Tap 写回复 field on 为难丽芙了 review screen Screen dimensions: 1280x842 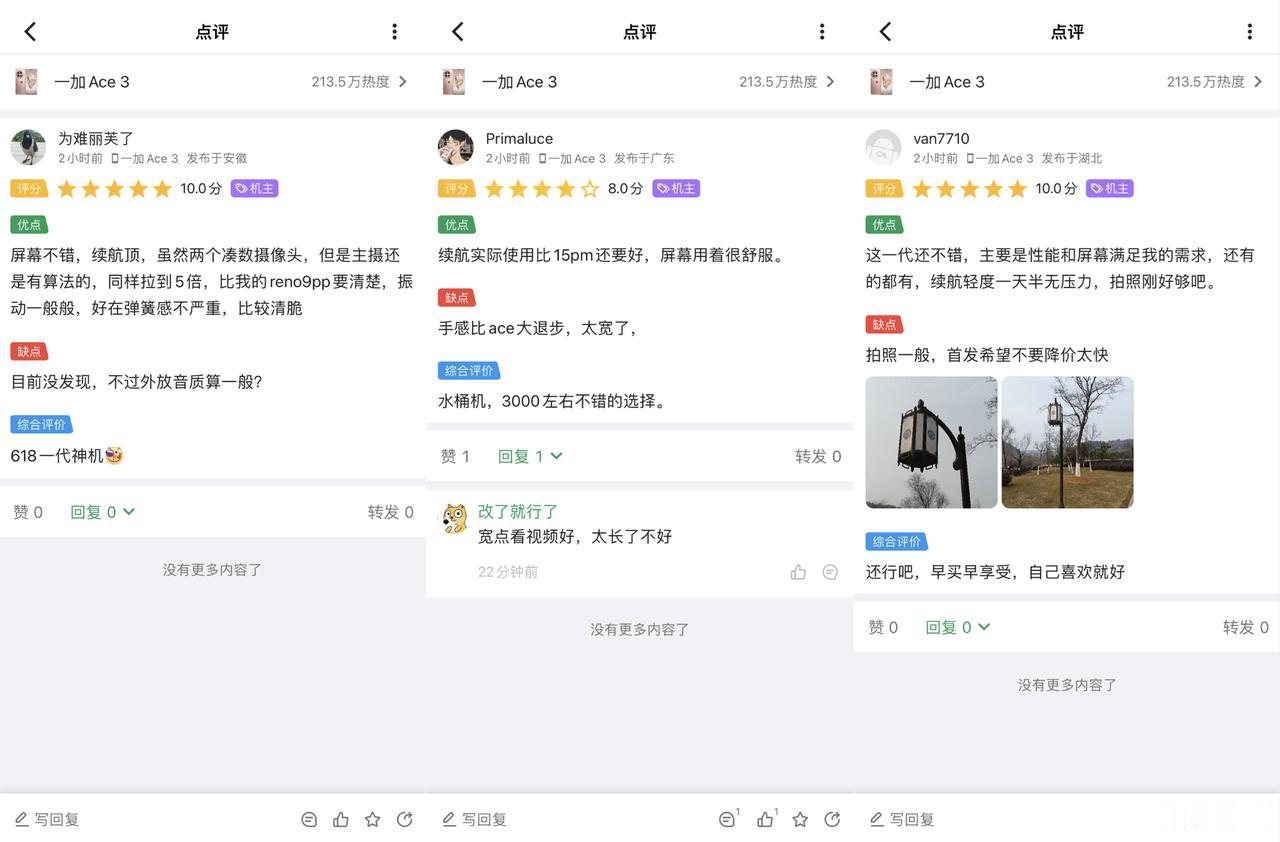tap(47, 820)
